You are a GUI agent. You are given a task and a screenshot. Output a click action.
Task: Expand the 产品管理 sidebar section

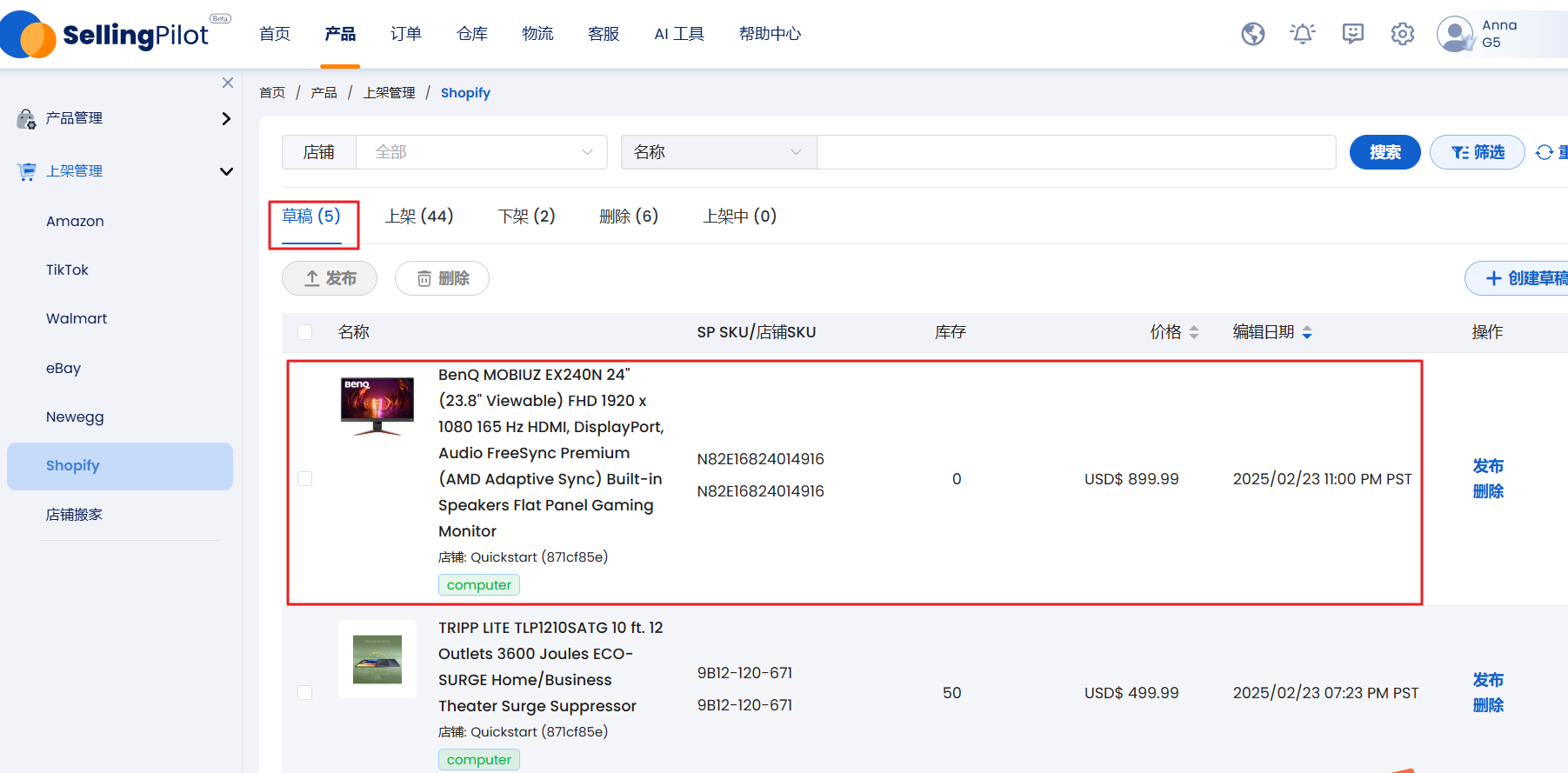pos(226,118)
